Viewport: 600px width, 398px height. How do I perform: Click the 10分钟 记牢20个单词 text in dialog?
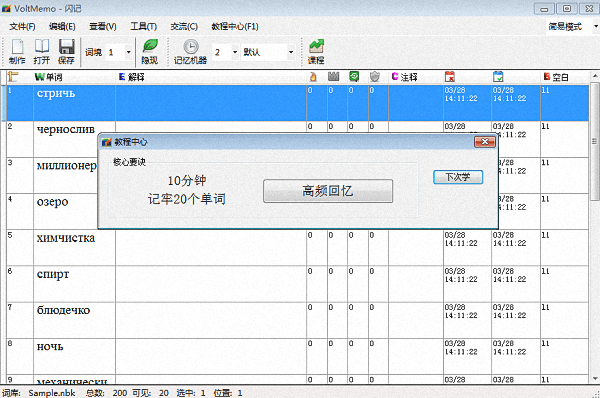(x=187, y=190)
